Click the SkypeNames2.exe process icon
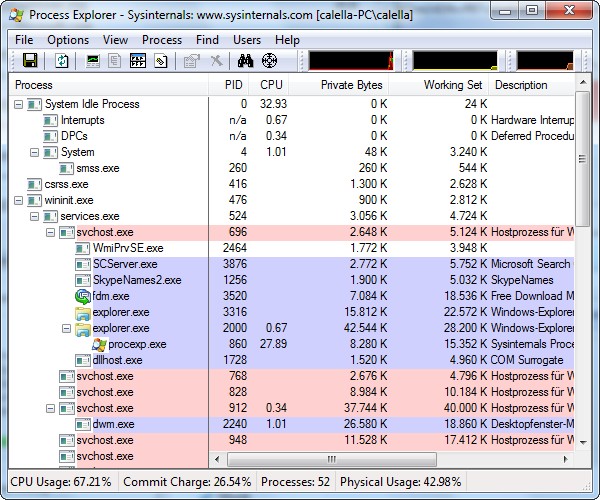Viewport: 600px width, 500px height. [83, 280]
